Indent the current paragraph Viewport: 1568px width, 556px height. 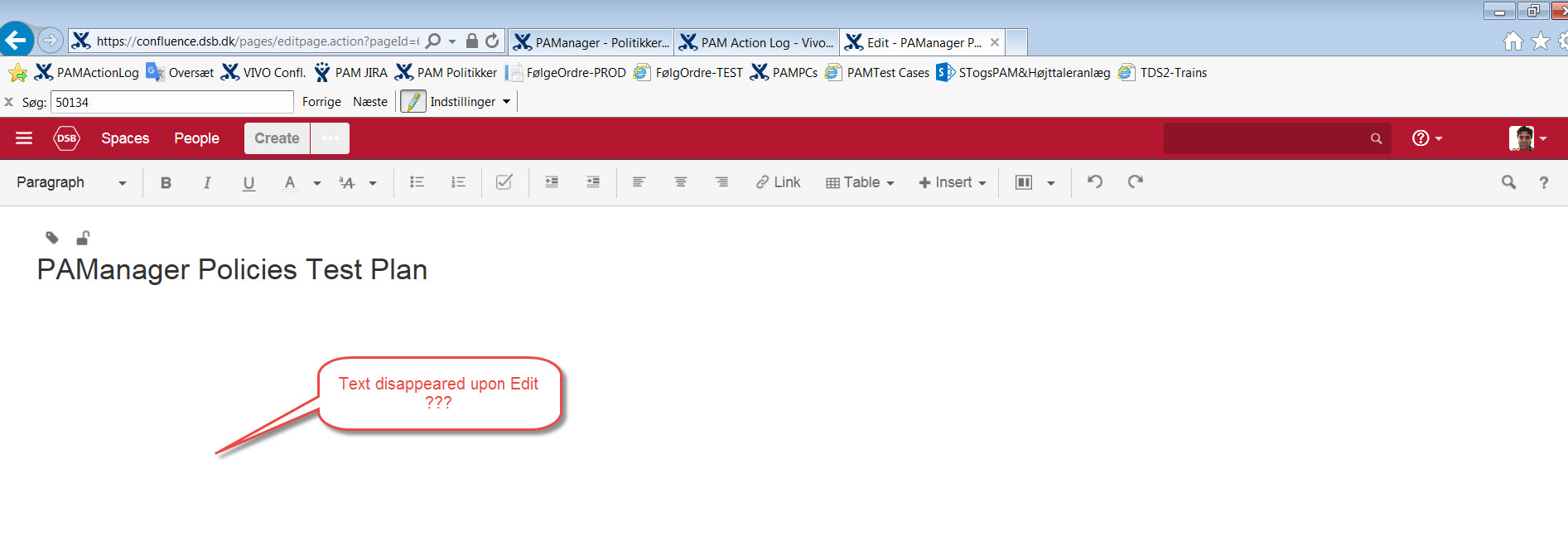[593, 182]
